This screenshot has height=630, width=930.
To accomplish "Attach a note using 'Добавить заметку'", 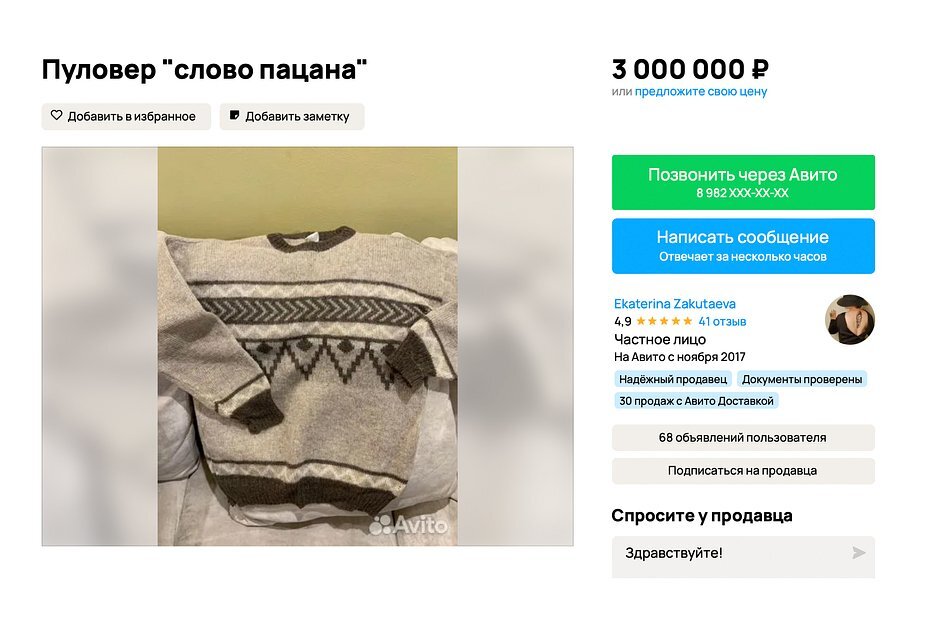I will pyautogui.click(x=292, y=116).
